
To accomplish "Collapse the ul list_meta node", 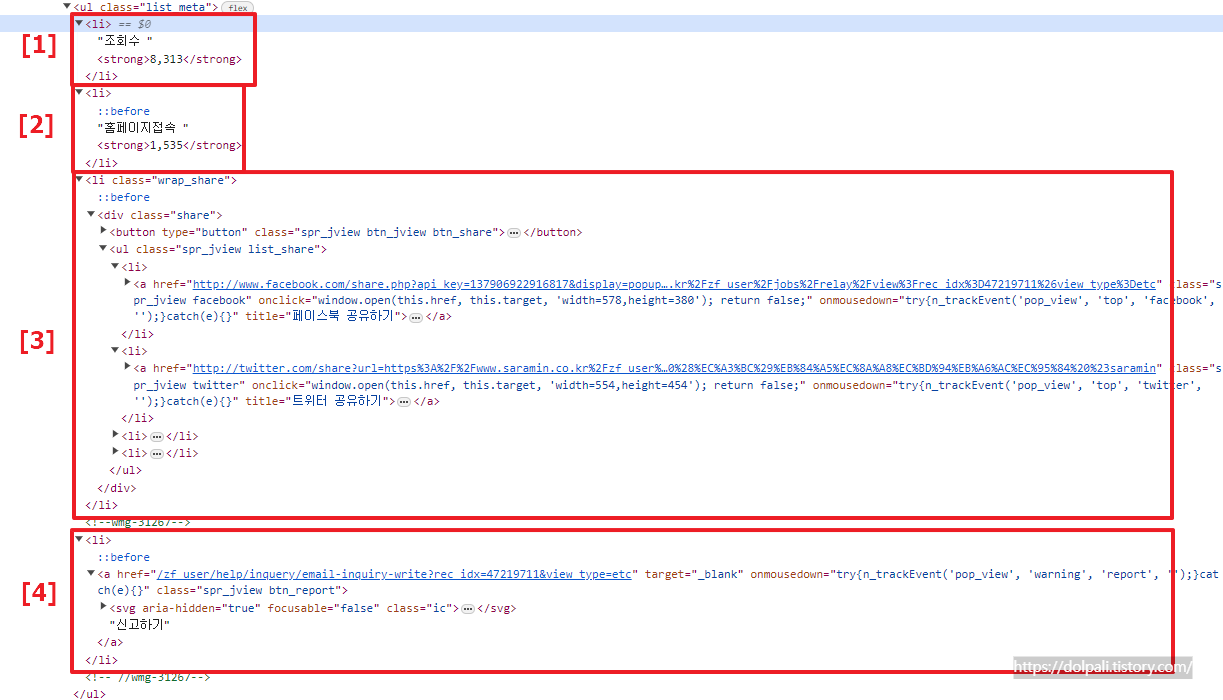I will [x=67, y=6].
